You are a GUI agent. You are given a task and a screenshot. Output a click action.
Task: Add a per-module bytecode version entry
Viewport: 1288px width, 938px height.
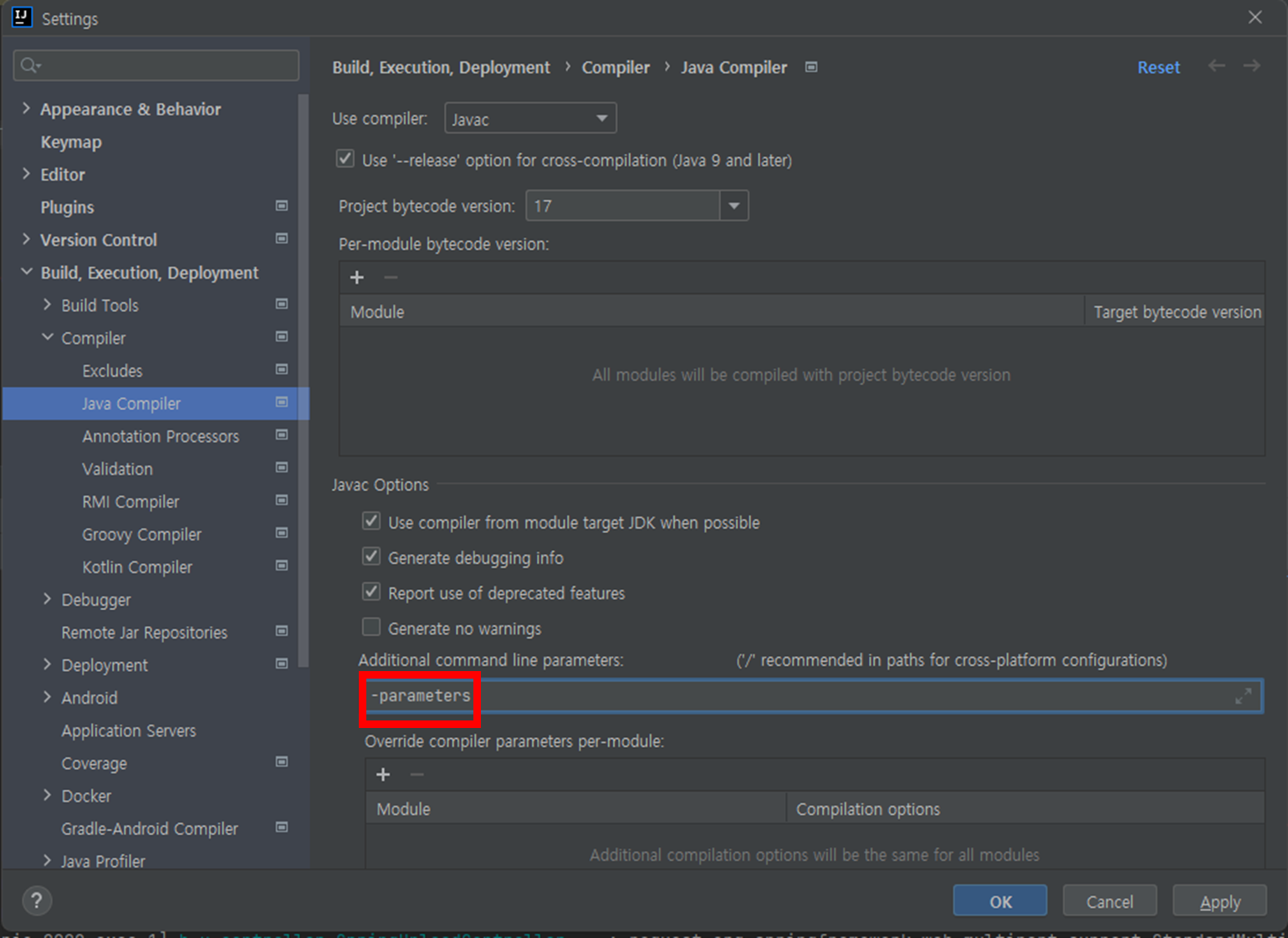point(357,277)
